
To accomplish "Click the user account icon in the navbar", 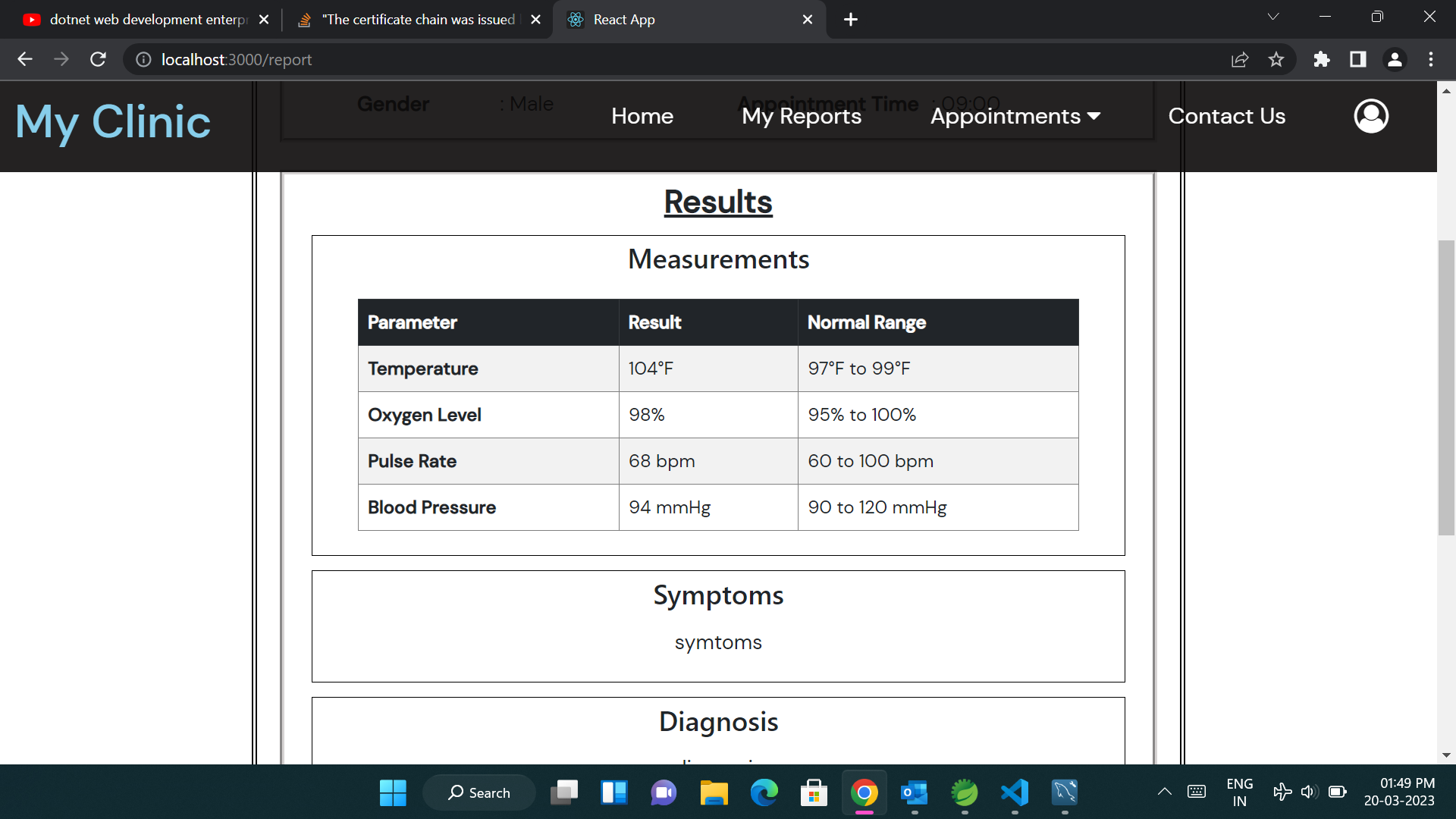I will point(1370,115).
